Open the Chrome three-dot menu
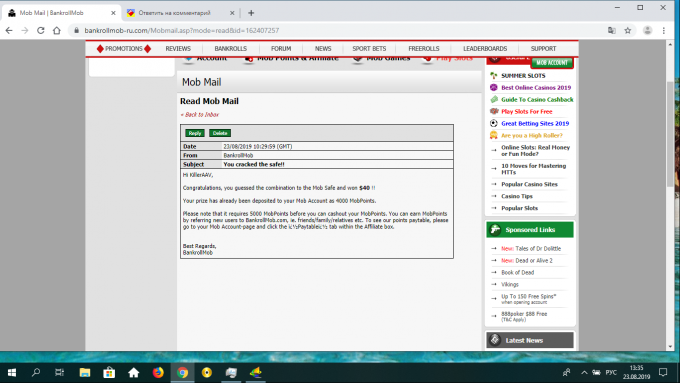 [664, 30]
